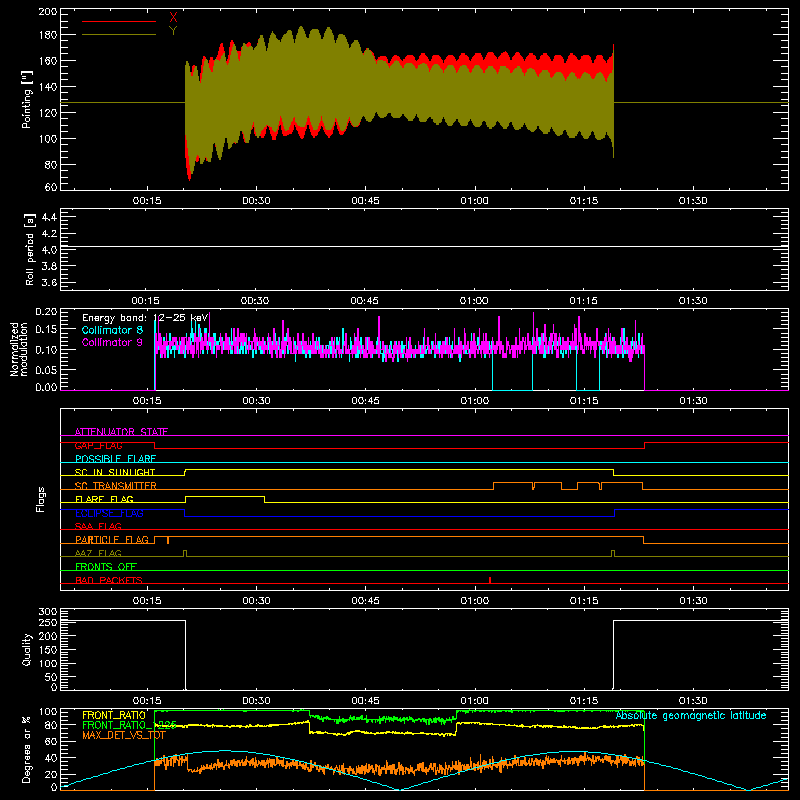800x800 pixels.
Task: Click the Absolute geomagnetic latitude label
Action: coord(691,716)
